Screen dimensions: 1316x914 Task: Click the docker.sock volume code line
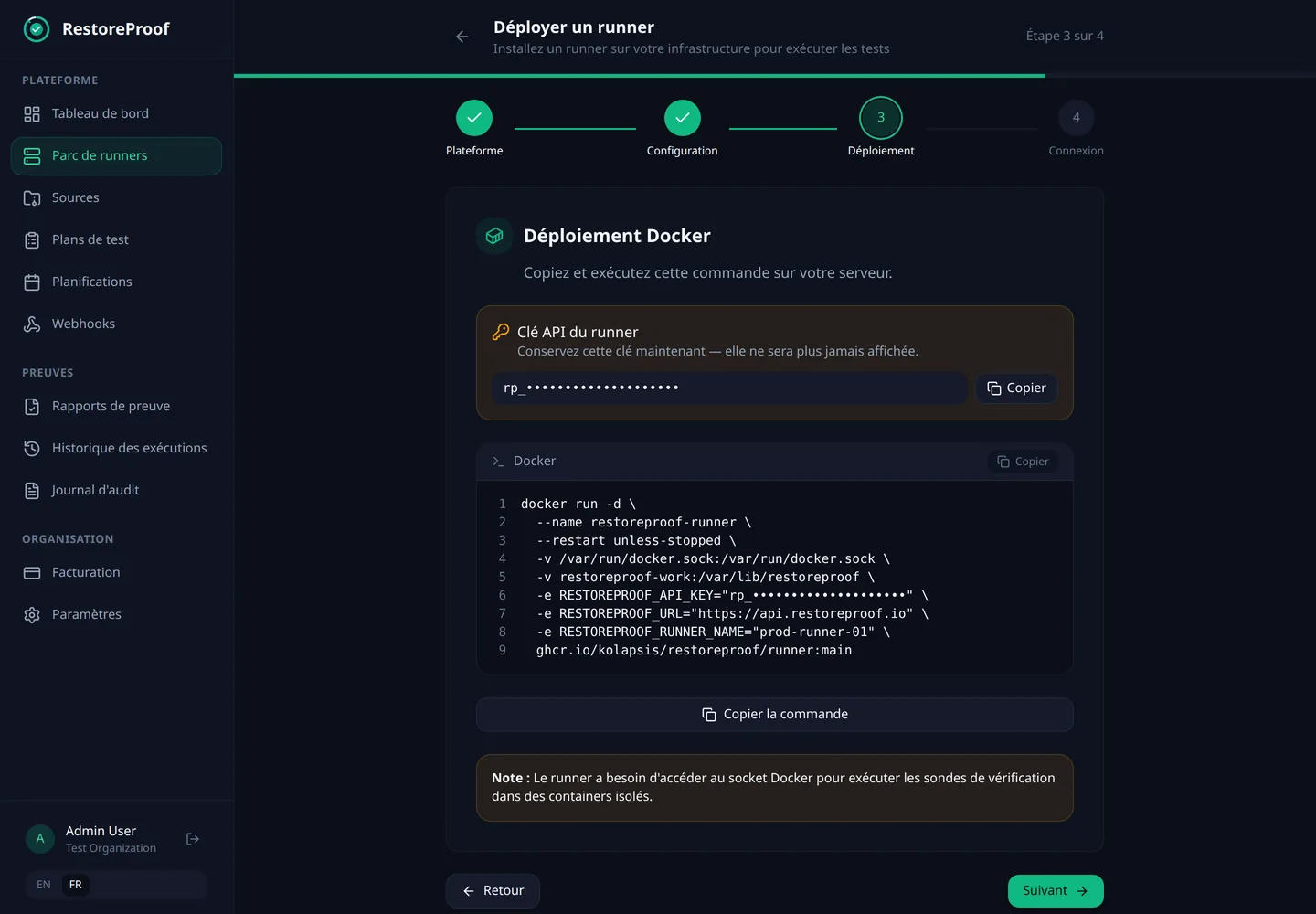pyautogui.click(x=713, y=559)
